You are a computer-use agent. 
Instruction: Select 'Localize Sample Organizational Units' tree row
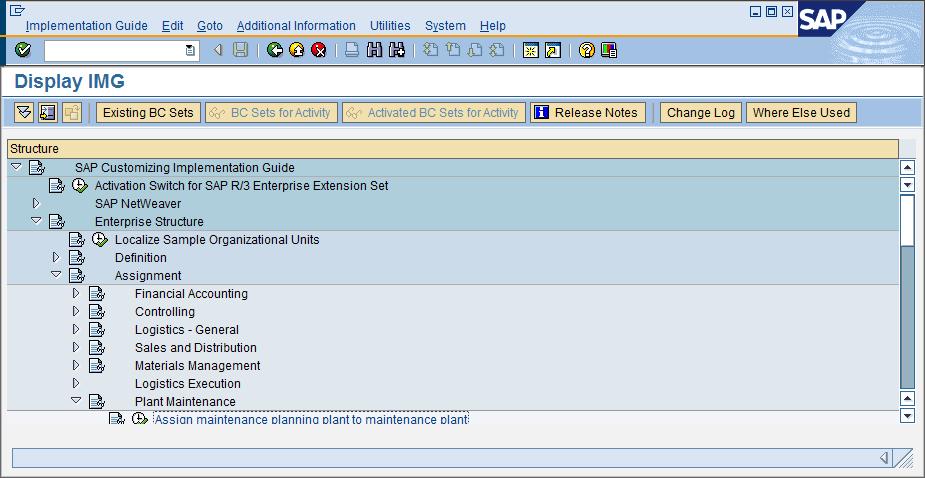pos(217,240)
